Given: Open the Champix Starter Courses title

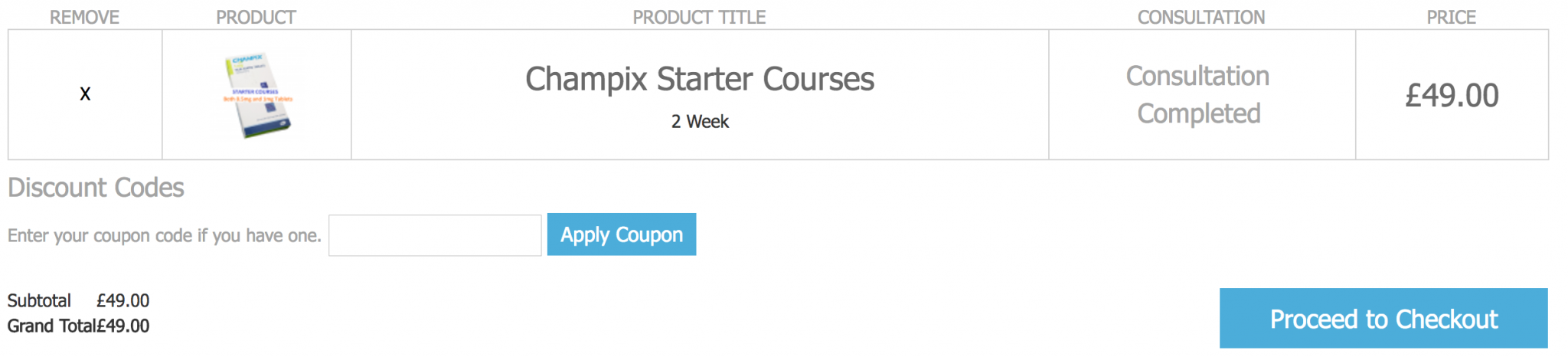Looking at the screenshot, I should coord(699,80).
